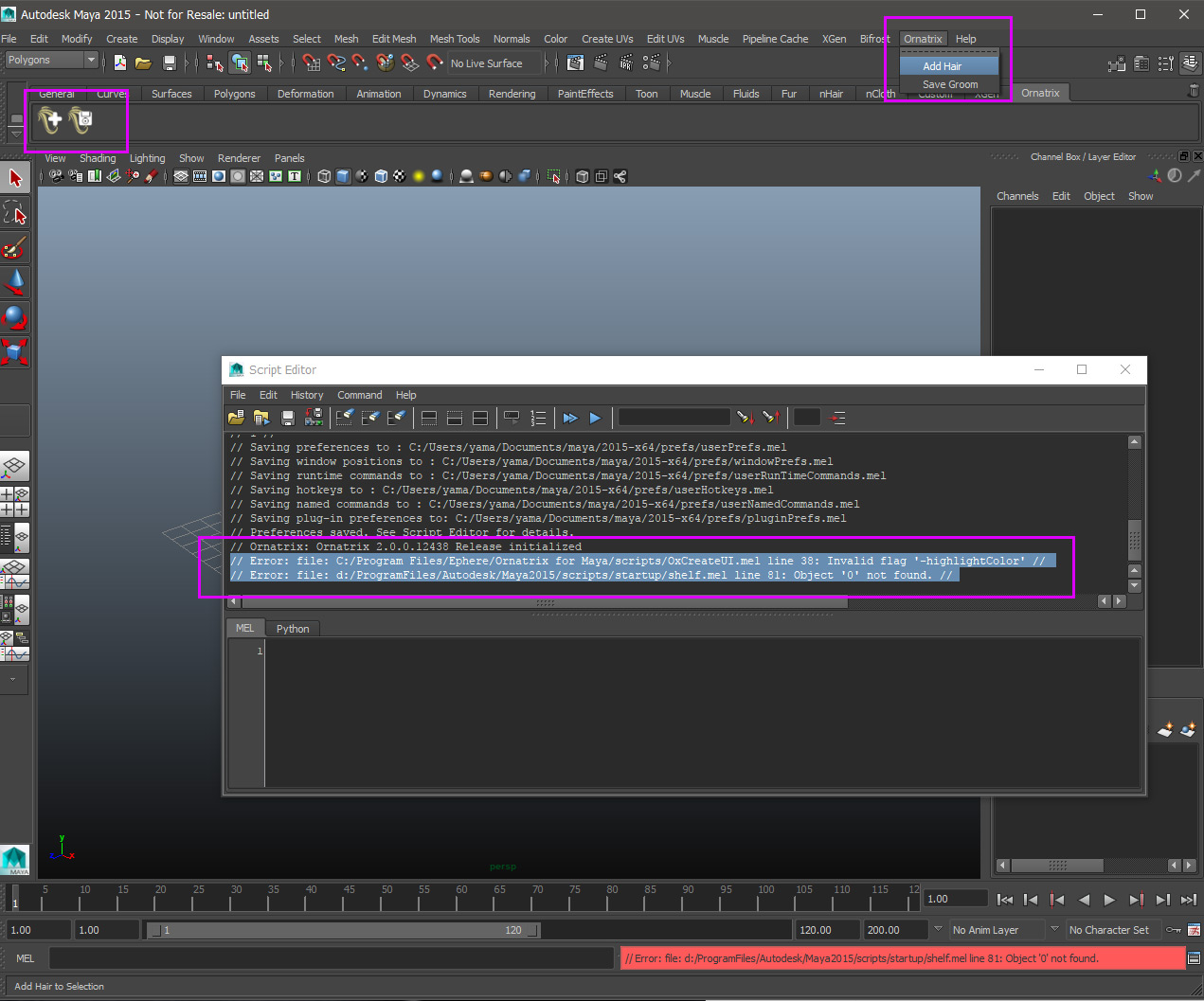The width and height of the screenshot is (1204, 1001).
Task: Click the open scene folder icon
Action: click(x=143, y=63)
